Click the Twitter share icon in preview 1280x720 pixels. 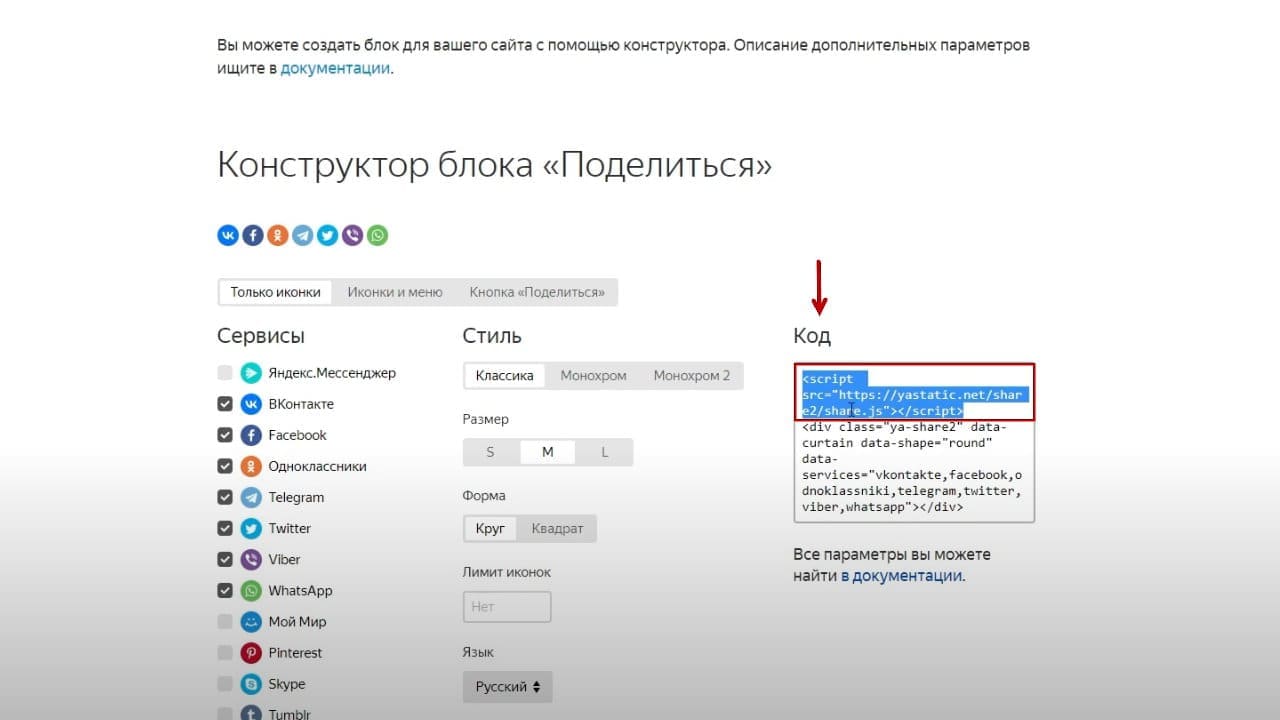(328, 235)
